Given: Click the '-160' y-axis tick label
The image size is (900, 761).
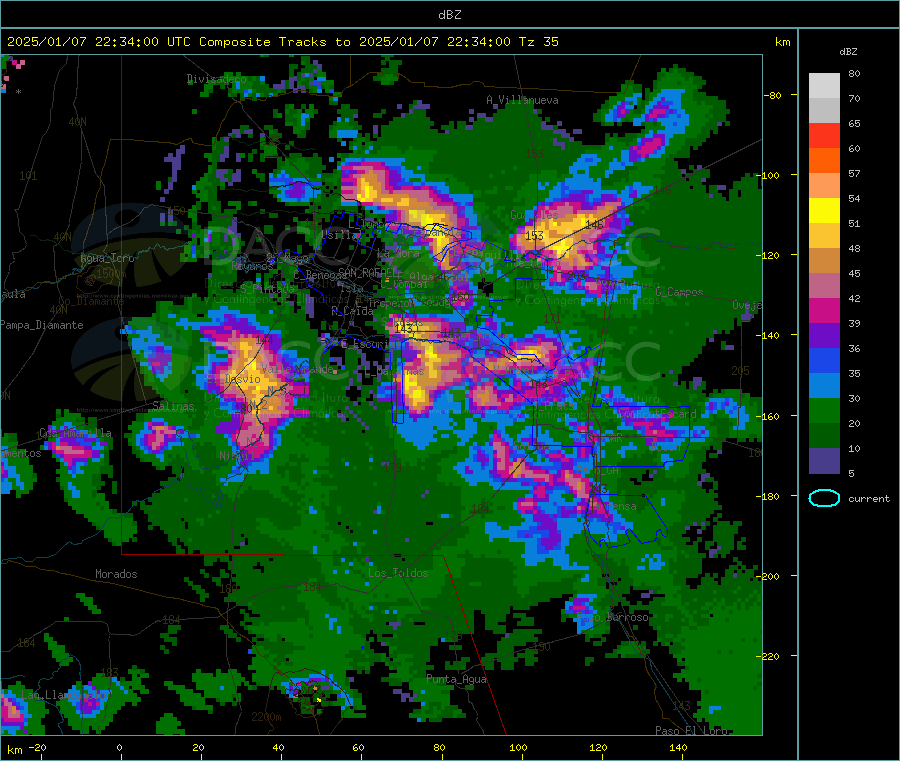Looking at the screenshot, I should [769, 417].
